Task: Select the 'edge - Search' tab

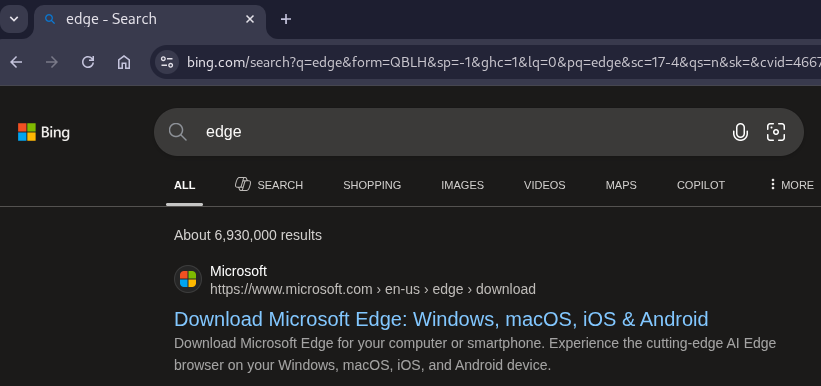Action: click(150, 19)
